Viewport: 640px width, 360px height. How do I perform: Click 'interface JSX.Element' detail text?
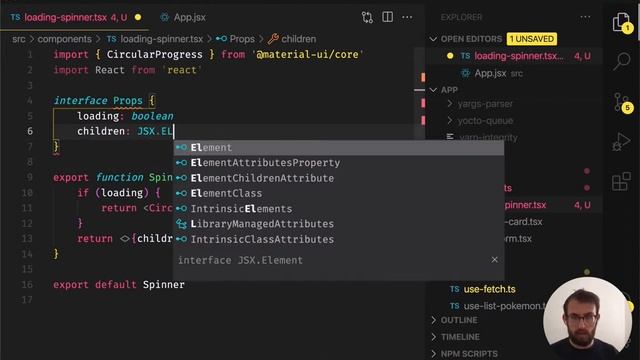click(x=240, y=260)
